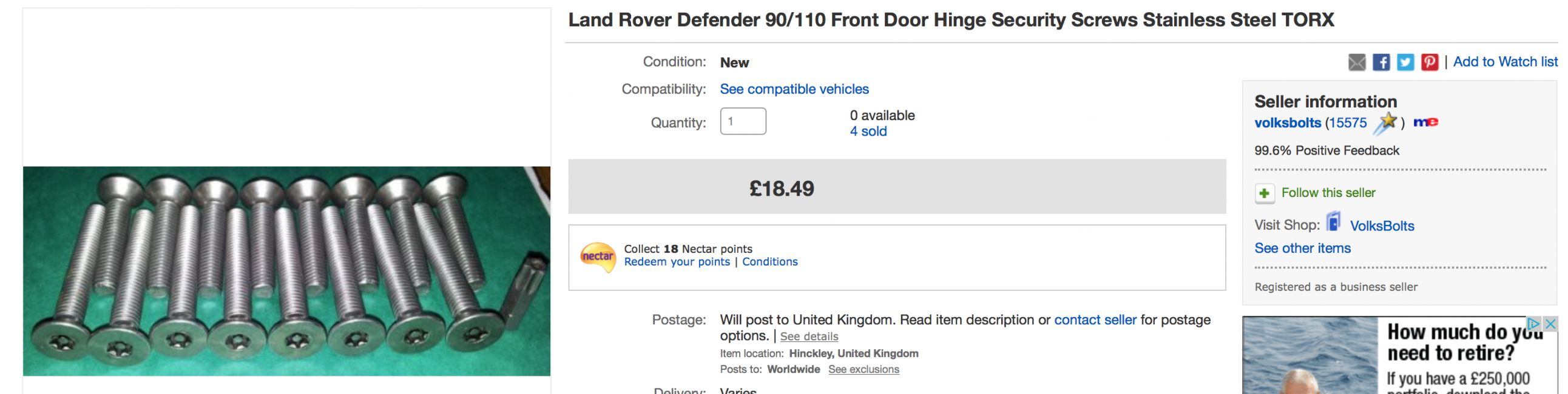
Task: Open the seller's 'me' page icon
Action: (x=1425, y=123)
